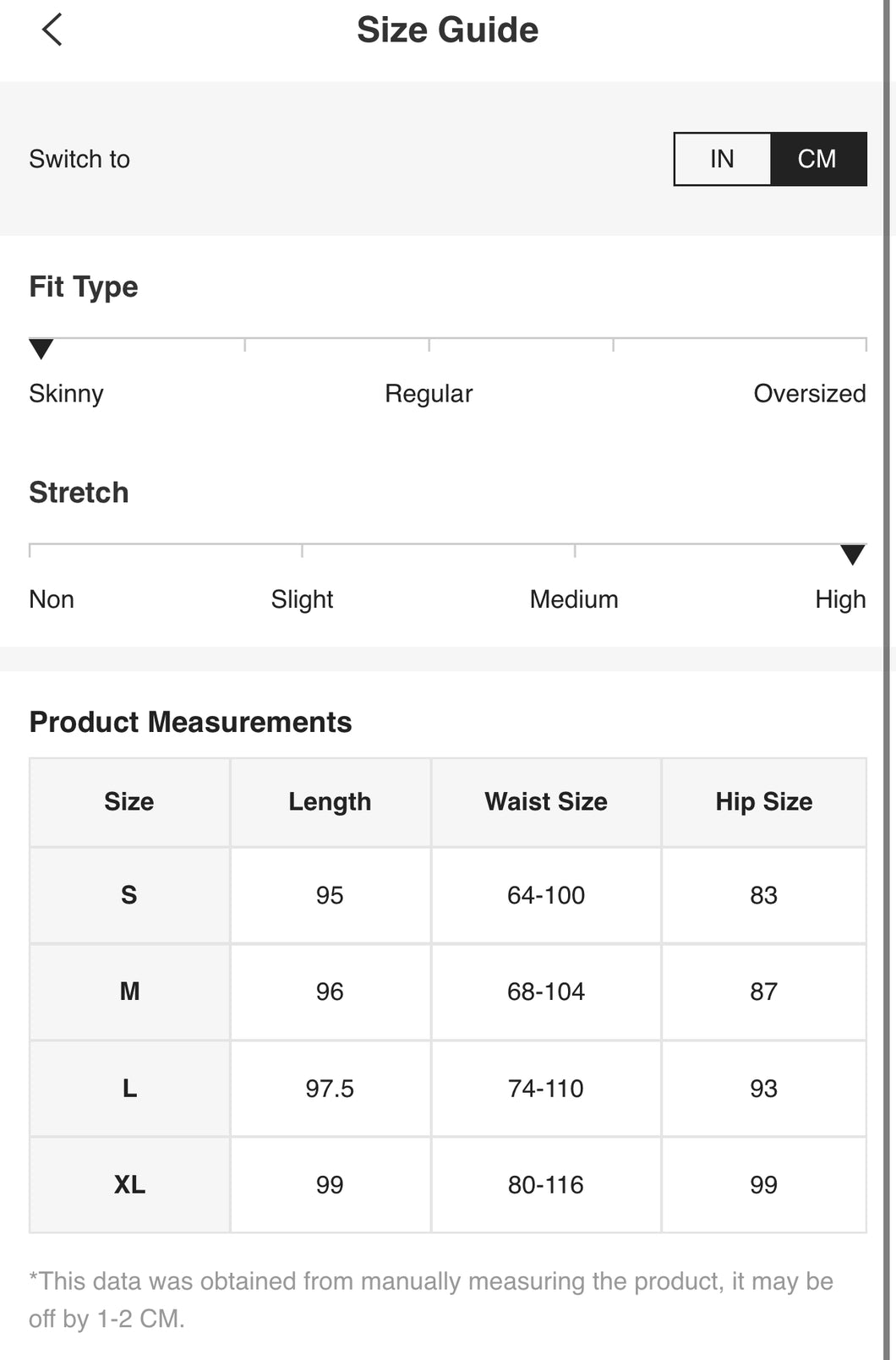Select the Hip Size column header
The image size is (896, 1360).
[764, 802]
